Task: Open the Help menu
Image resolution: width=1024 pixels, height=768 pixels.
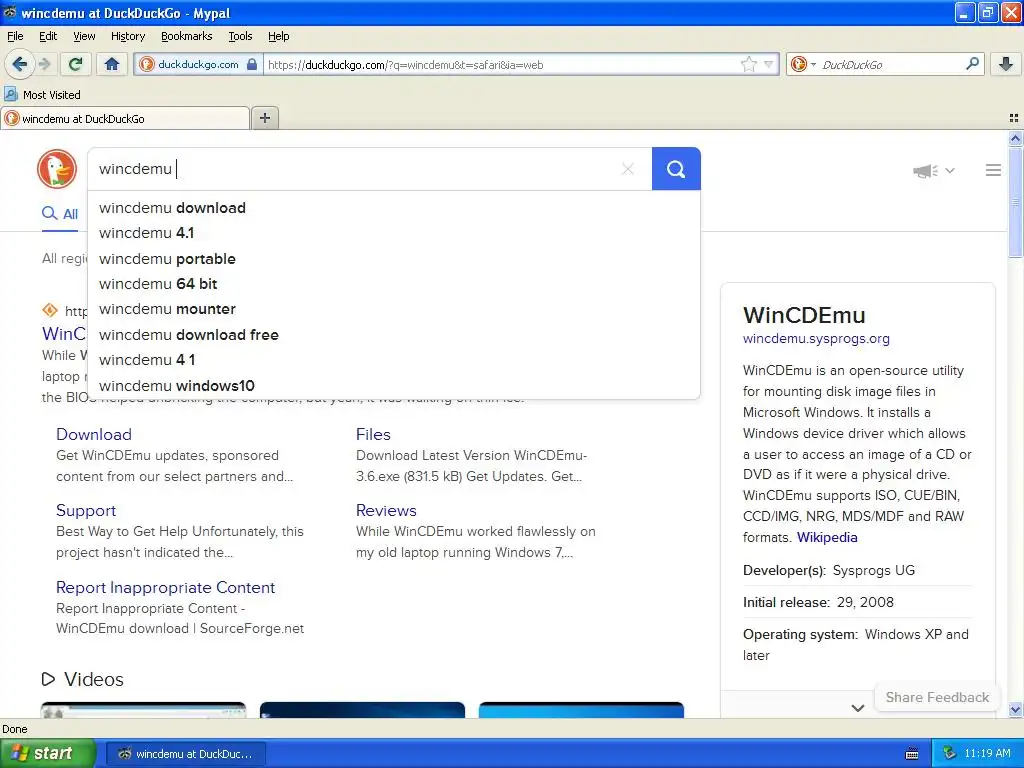Action: tap(278, 36)
